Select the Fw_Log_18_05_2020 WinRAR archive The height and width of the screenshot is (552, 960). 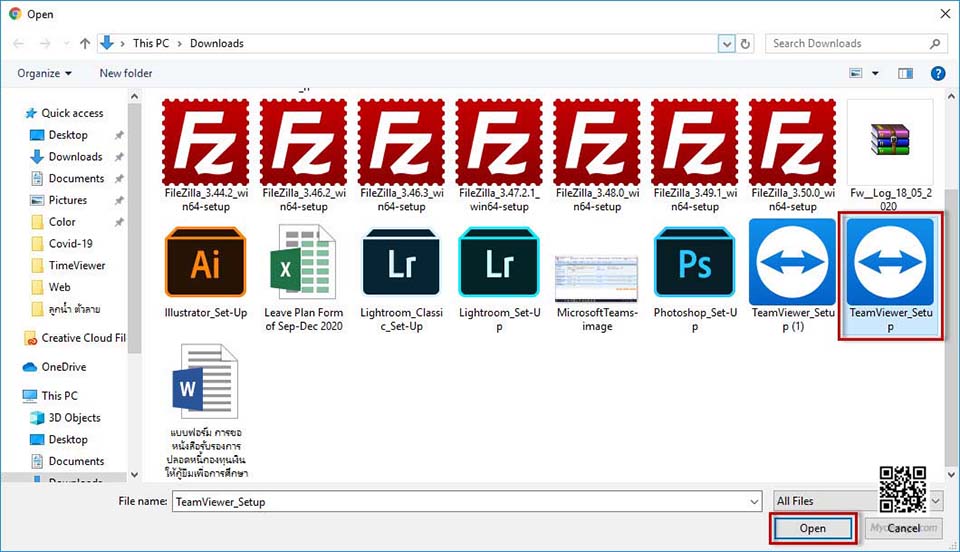click(x=890, y=140)
